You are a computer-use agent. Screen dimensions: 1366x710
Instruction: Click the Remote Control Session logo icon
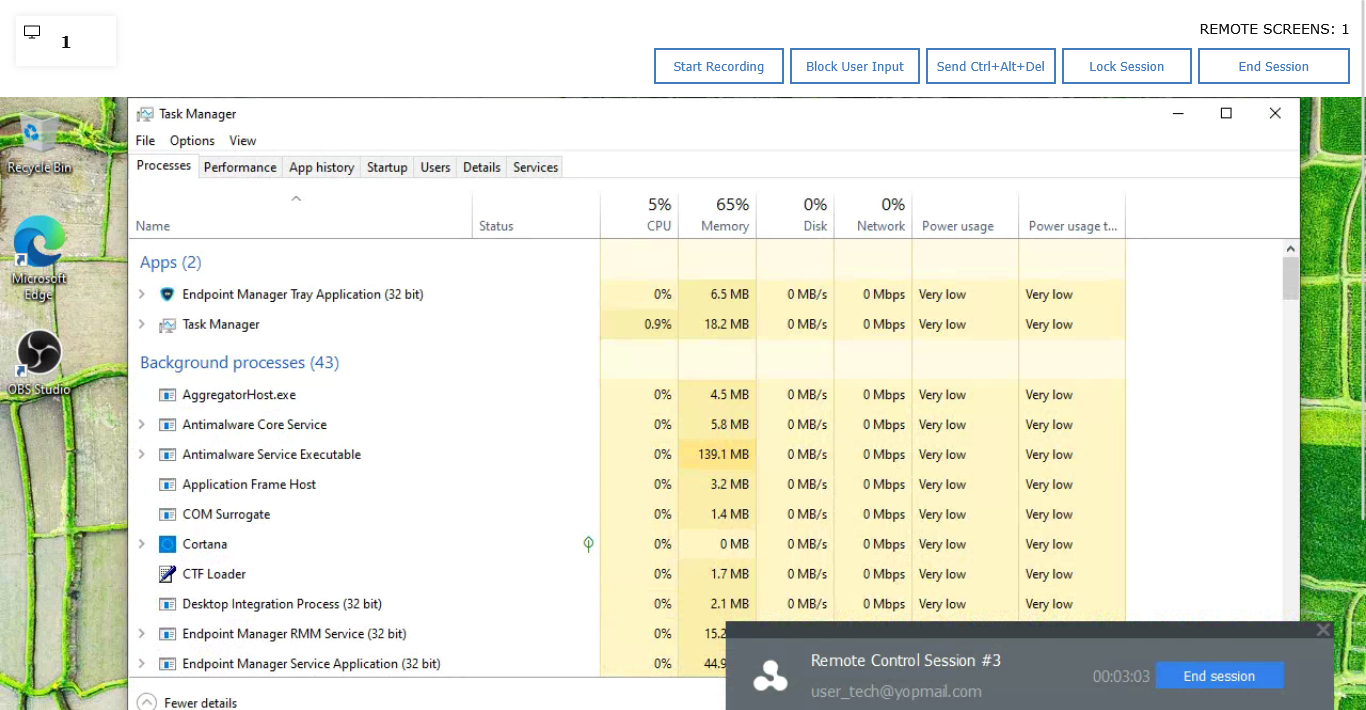click(x=770, y=676)
